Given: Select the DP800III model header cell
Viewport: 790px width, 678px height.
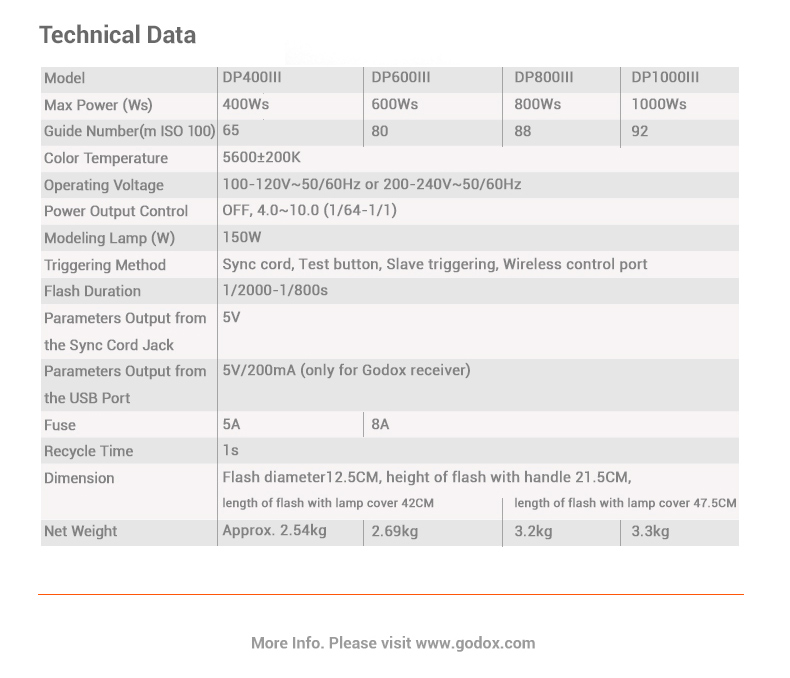Looking at the screenshot, I should click(x=544, y=78).
